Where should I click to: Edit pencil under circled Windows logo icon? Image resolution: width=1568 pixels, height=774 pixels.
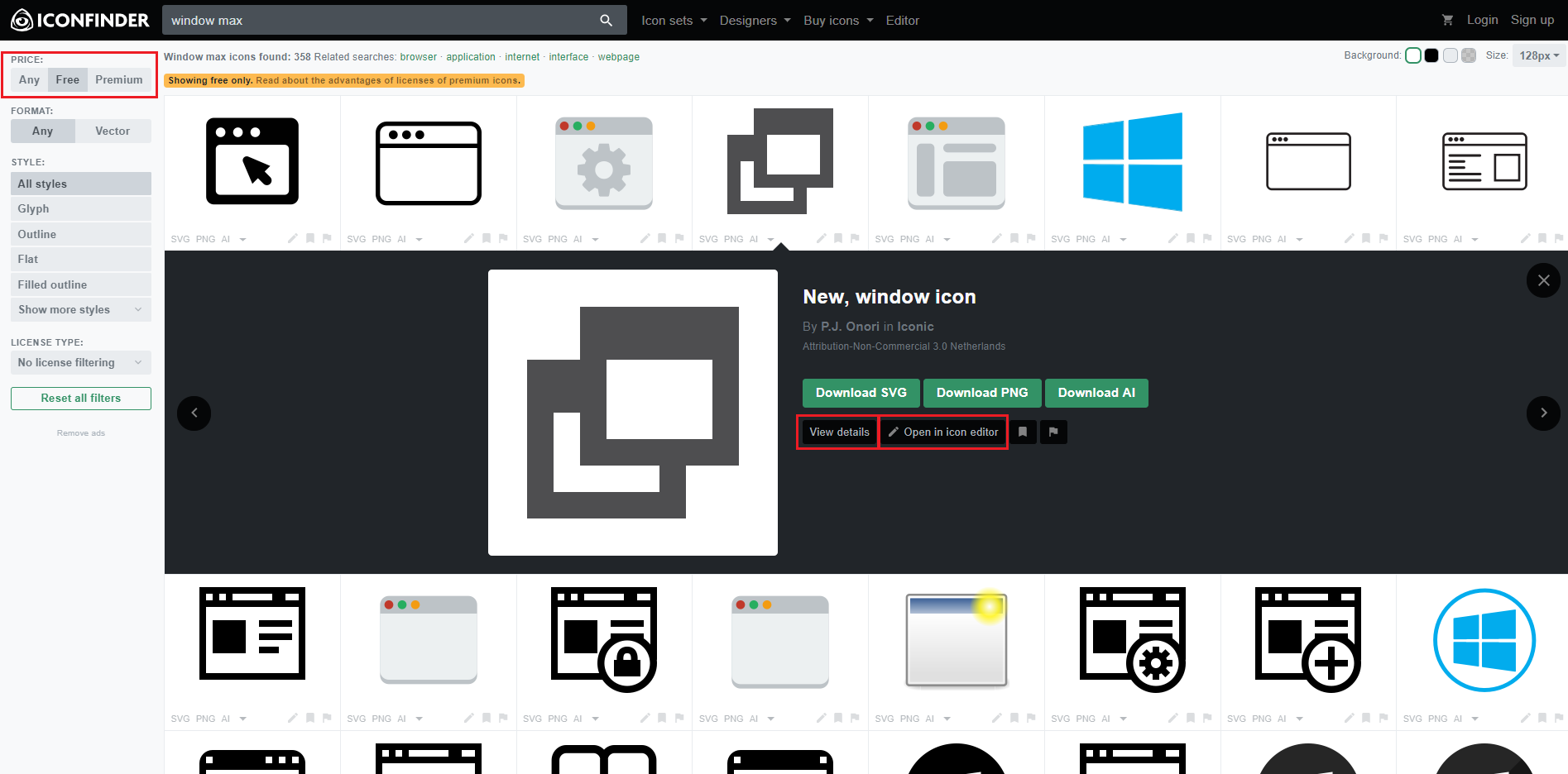(x=1525, y=718)
